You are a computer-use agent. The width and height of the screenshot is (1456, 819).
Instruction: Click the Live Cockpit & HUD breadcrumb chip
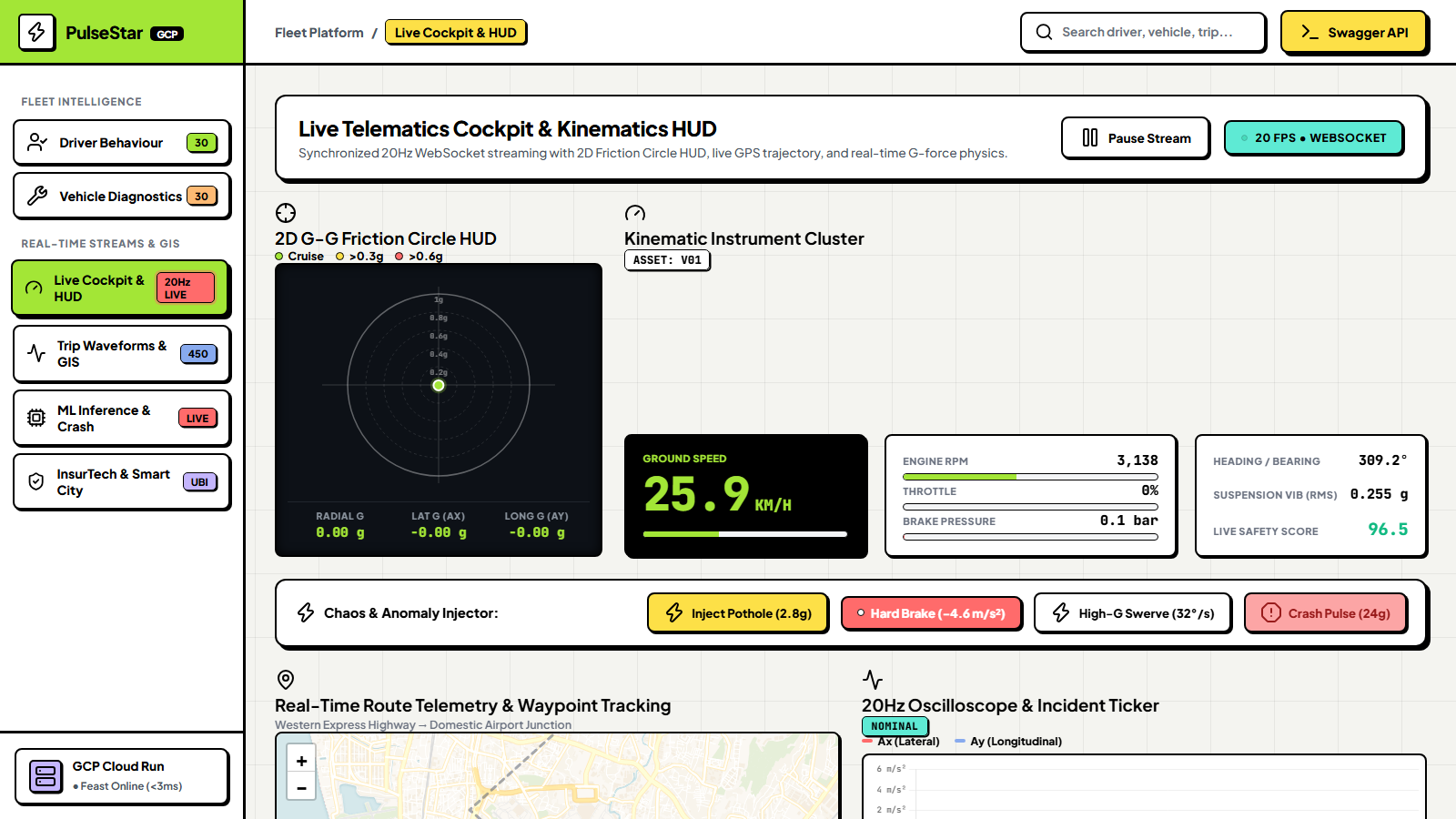click(456, 33)
